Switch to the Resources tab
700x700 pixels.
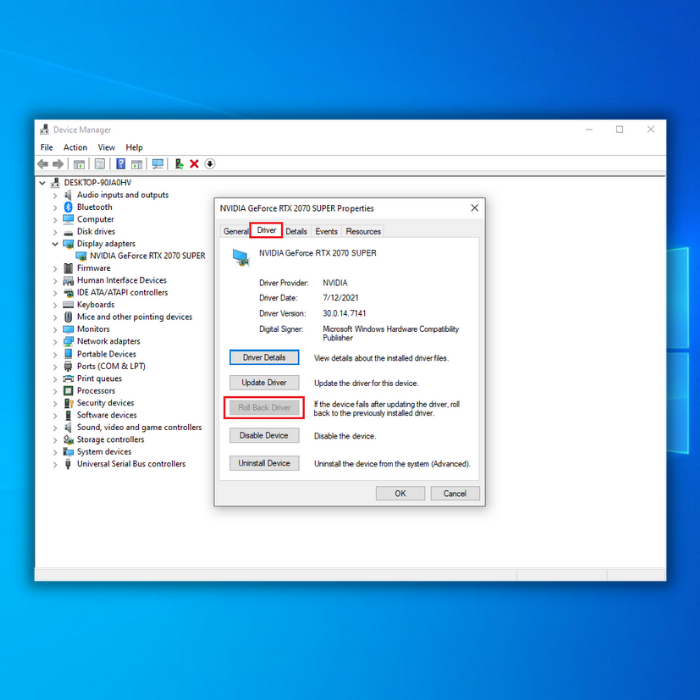tap(363, 231)
